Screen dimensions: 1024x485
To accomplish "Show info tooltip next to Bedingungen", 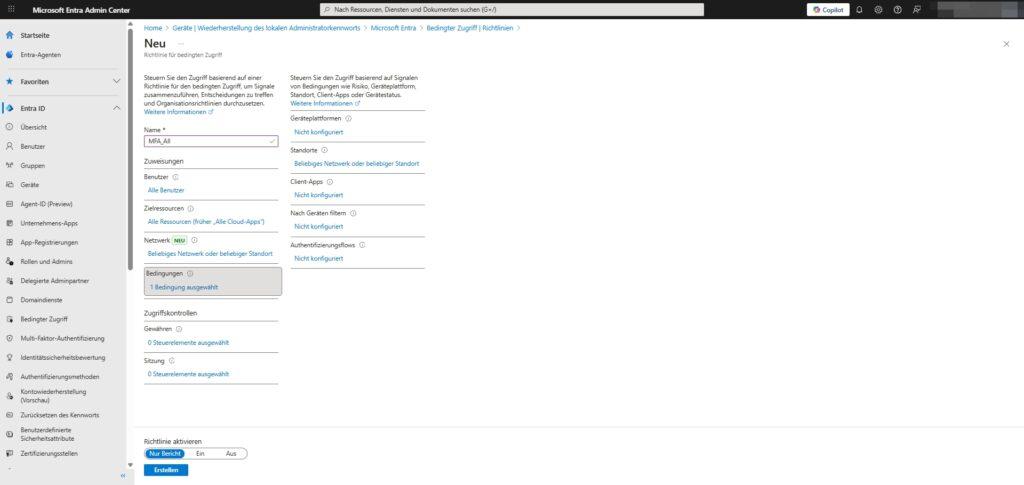I will (190, 274).
